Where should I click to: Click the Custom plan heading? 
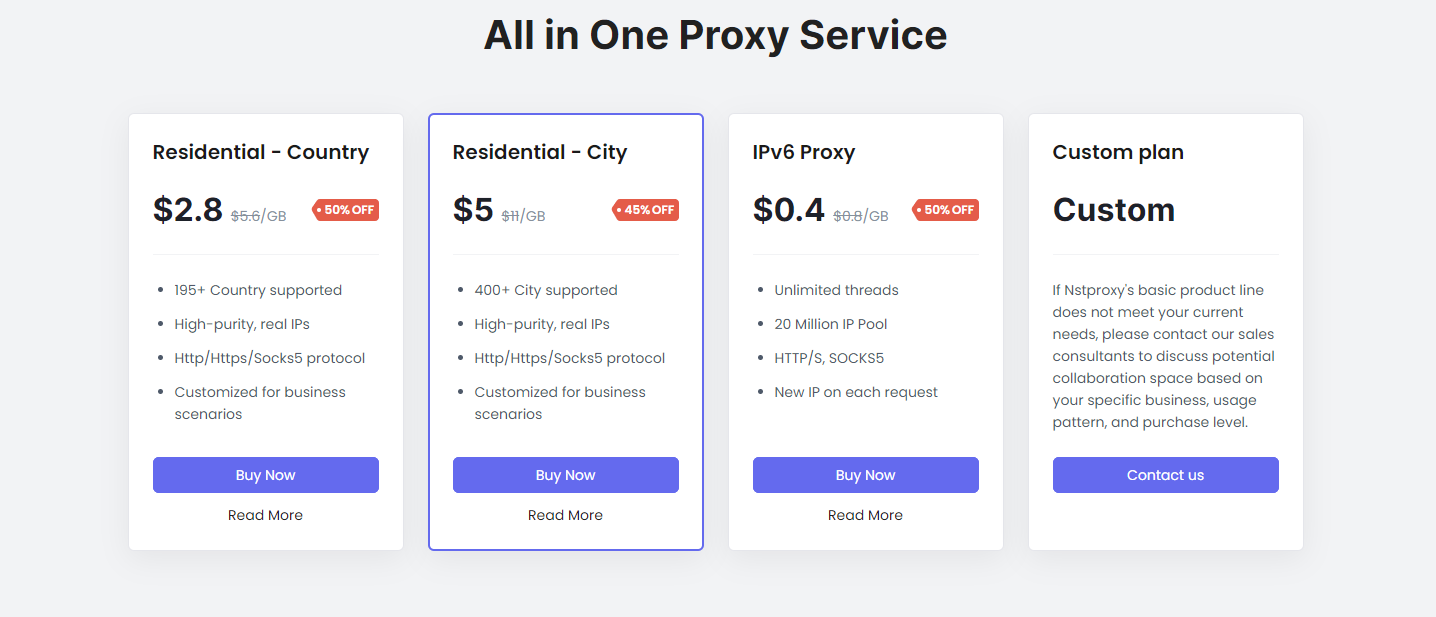click(x=1117, y=152)
